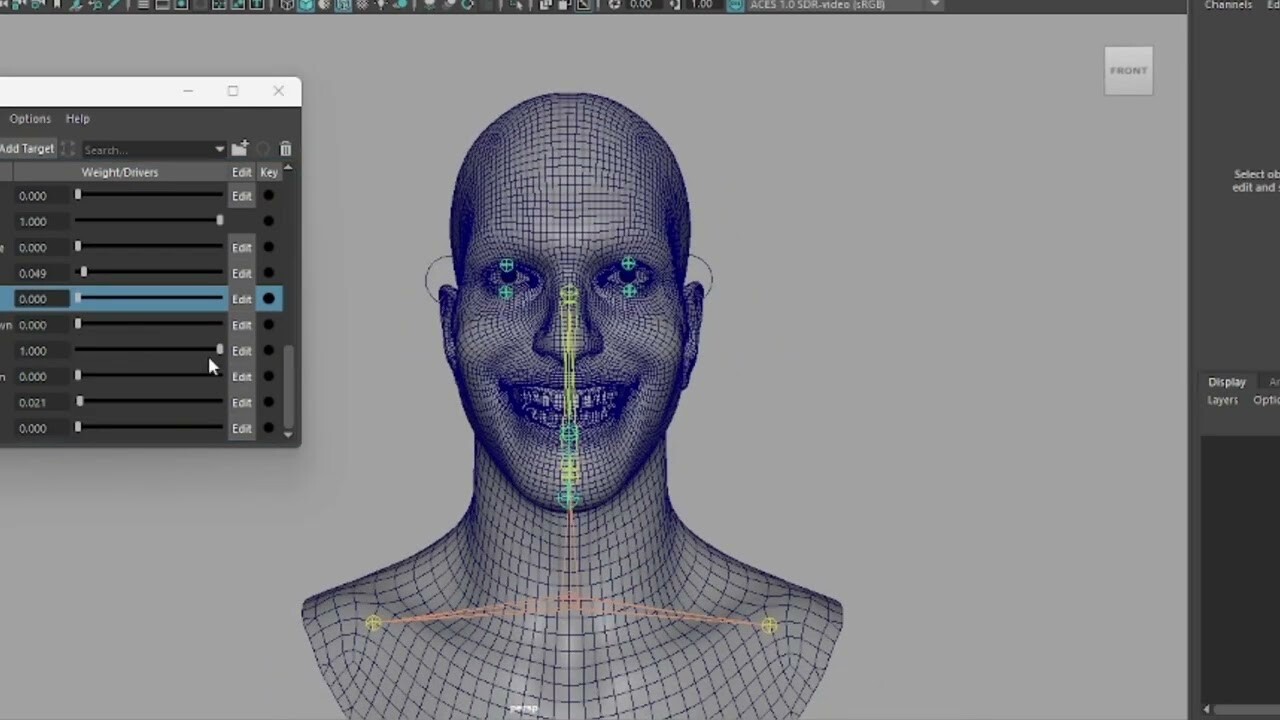
Task: Open the Options menu in Shape Editor
Action: click(x=29, y=118)
